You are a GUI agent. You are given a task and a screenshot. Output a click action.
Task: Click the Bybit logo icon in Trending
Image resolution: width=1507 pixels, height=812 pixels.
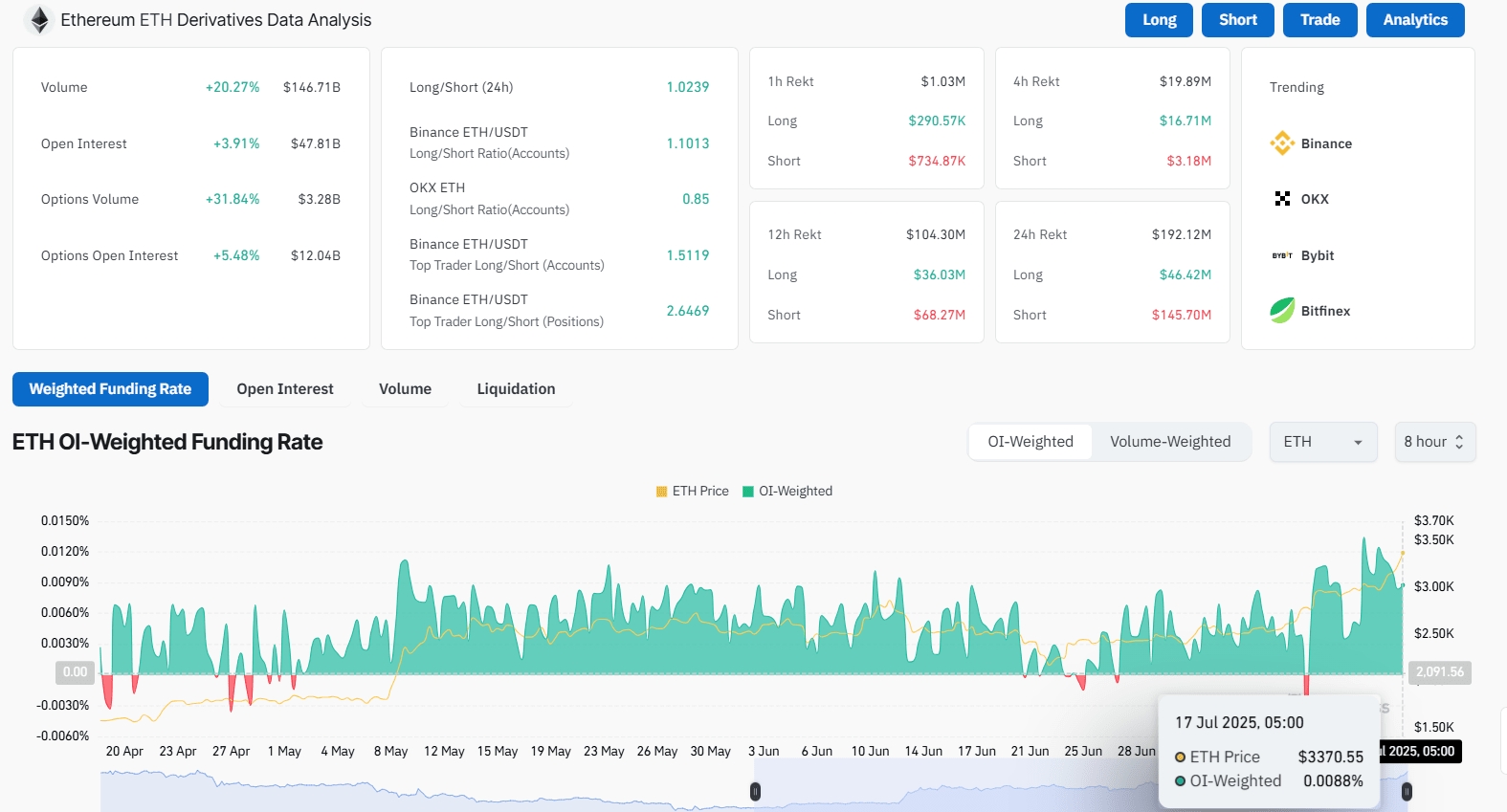pos(1282,255)
